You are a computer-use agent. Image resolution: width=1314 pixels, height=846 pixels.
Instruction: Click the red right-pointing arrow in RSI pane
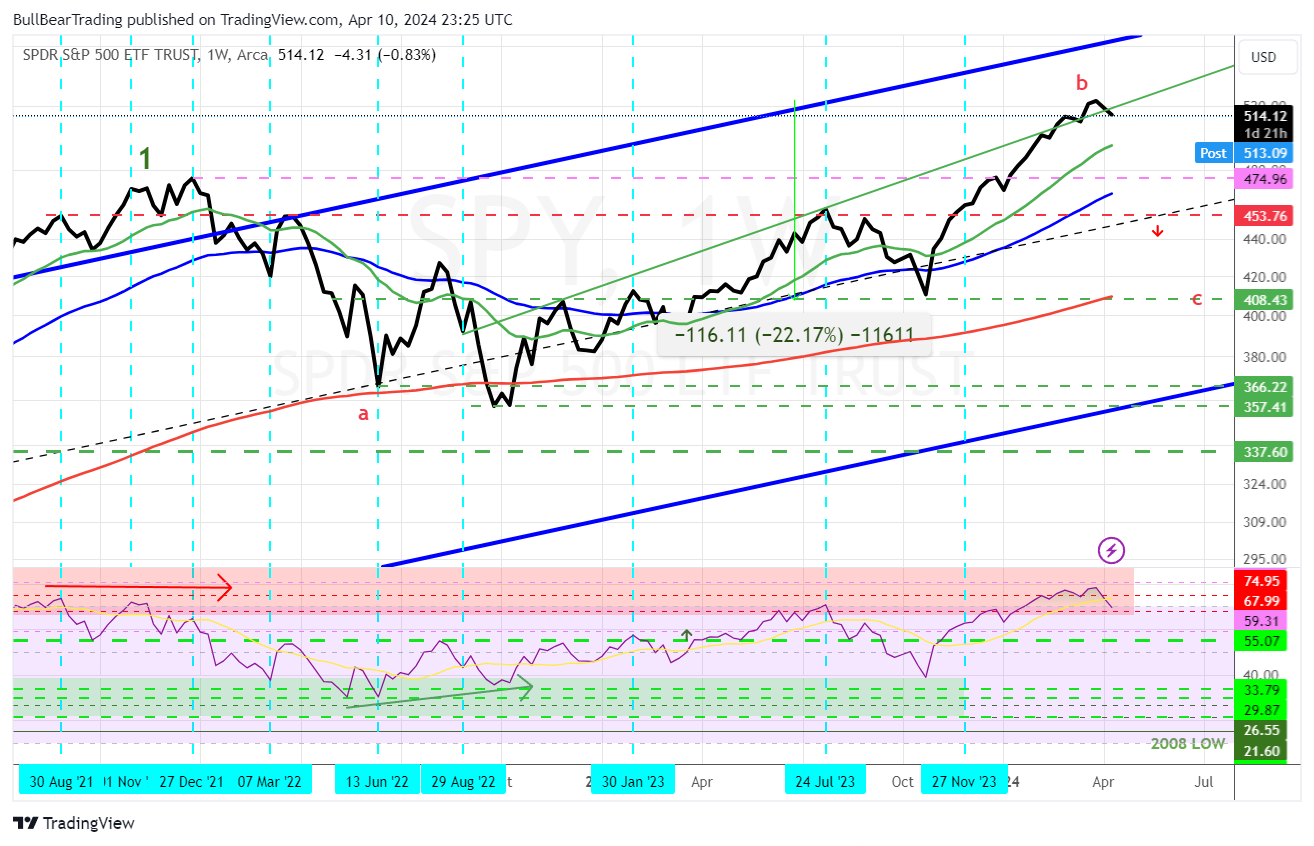pyautogui.click(x=139, y=587)
